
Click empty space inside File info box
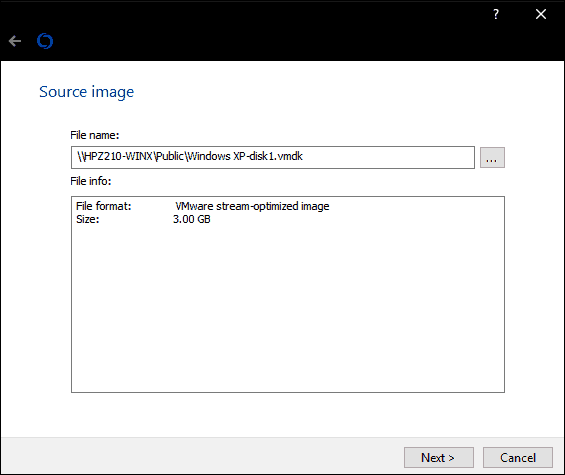(288, 306)
